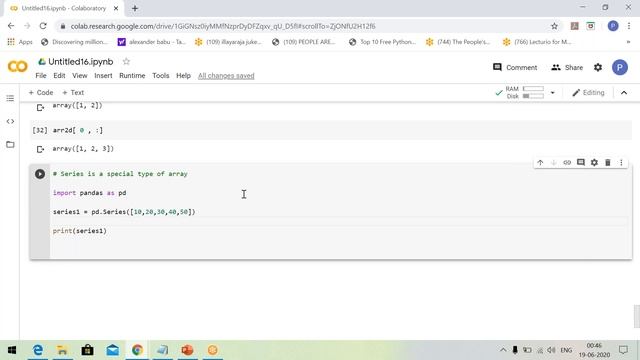The width and height of the screenshot is (640, 360).
Task: Open code snippets sidebar icon
Action: pos(10,121)
